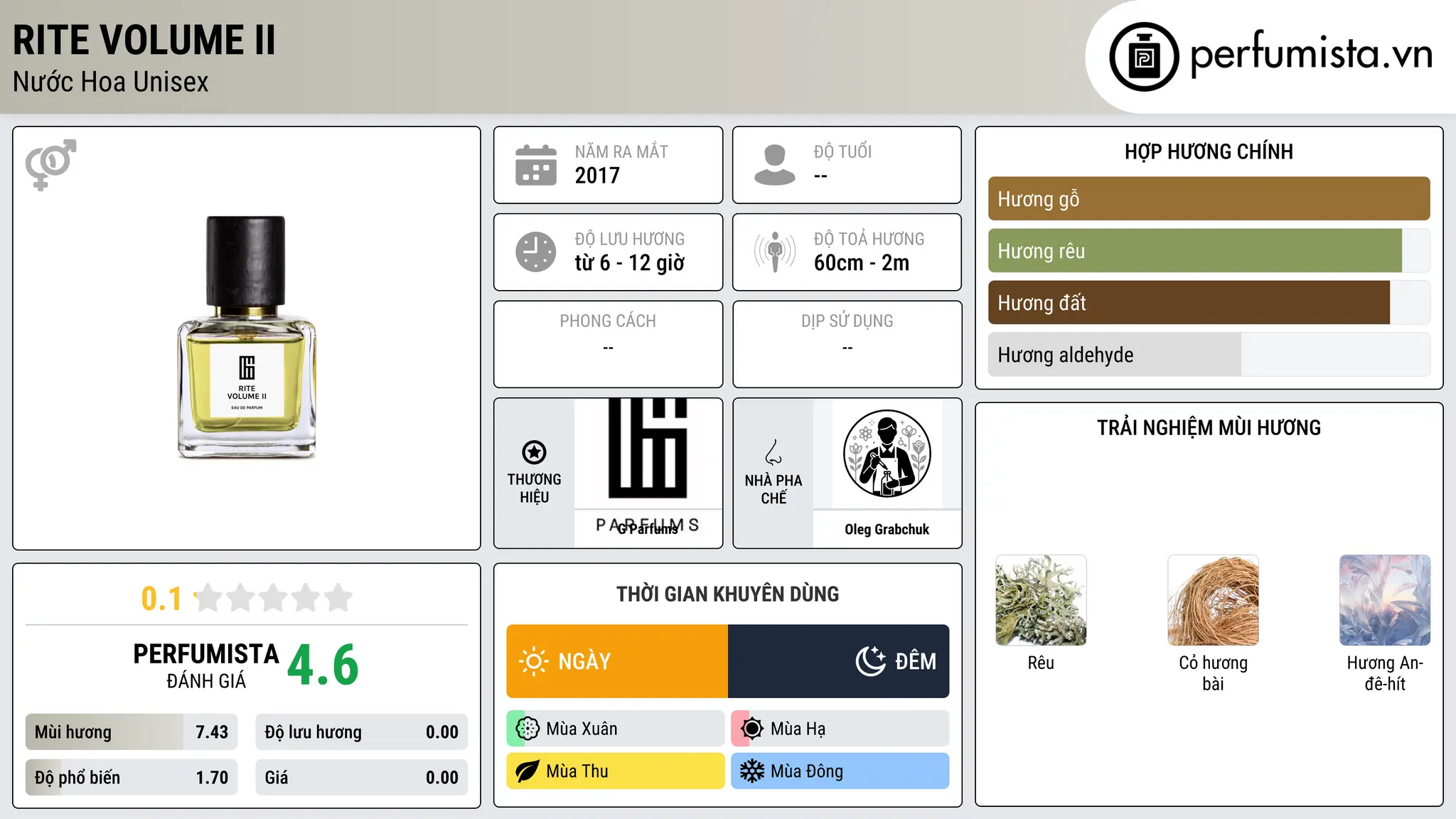Screen dimensions: 1456x819
Task: Click the Phong cách card
Action: (608, 344)
